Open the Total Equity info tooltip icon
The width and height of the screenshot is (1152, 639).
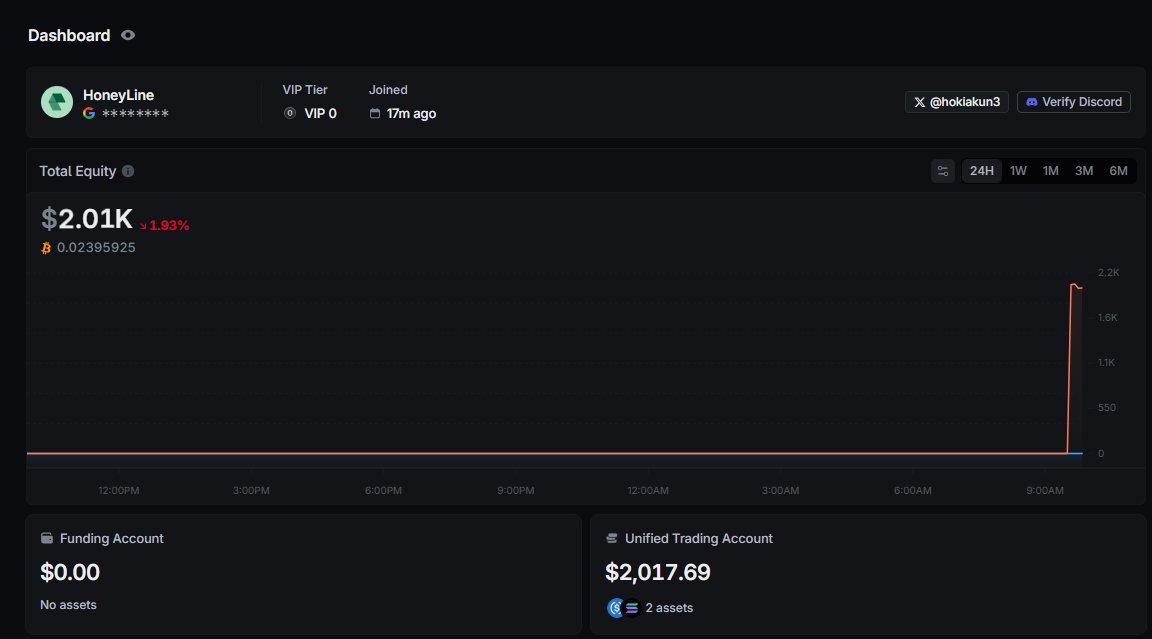click(x=128, y=171)
